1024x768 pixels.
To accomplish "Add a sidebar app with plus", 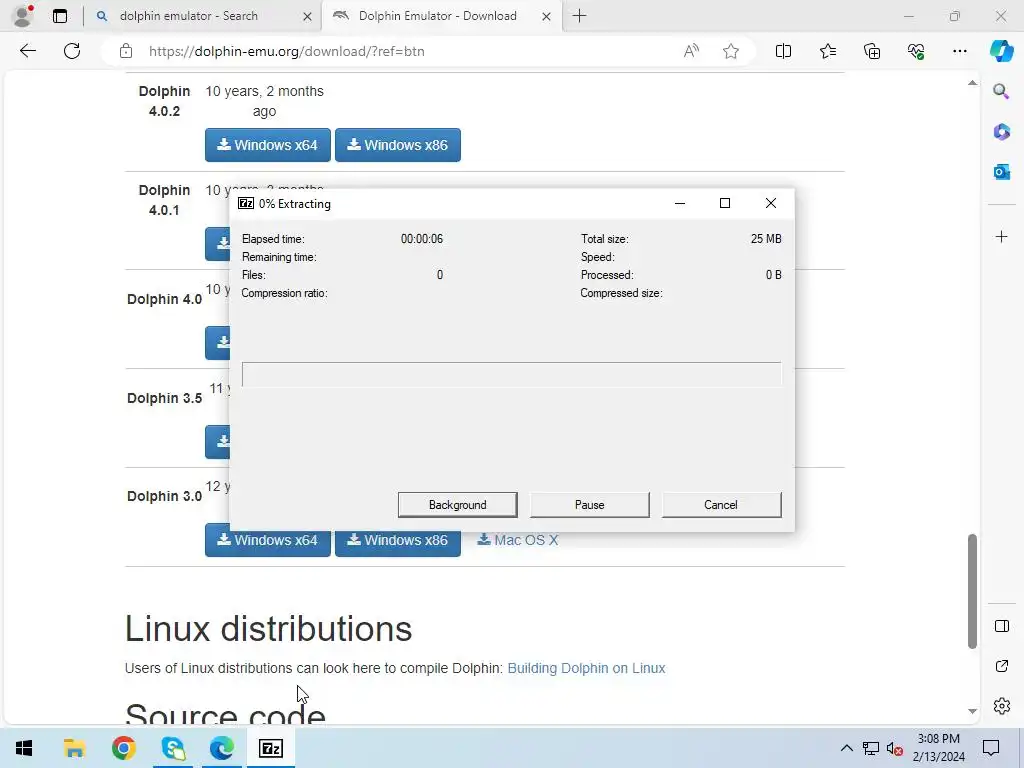I will point(1001,236).
